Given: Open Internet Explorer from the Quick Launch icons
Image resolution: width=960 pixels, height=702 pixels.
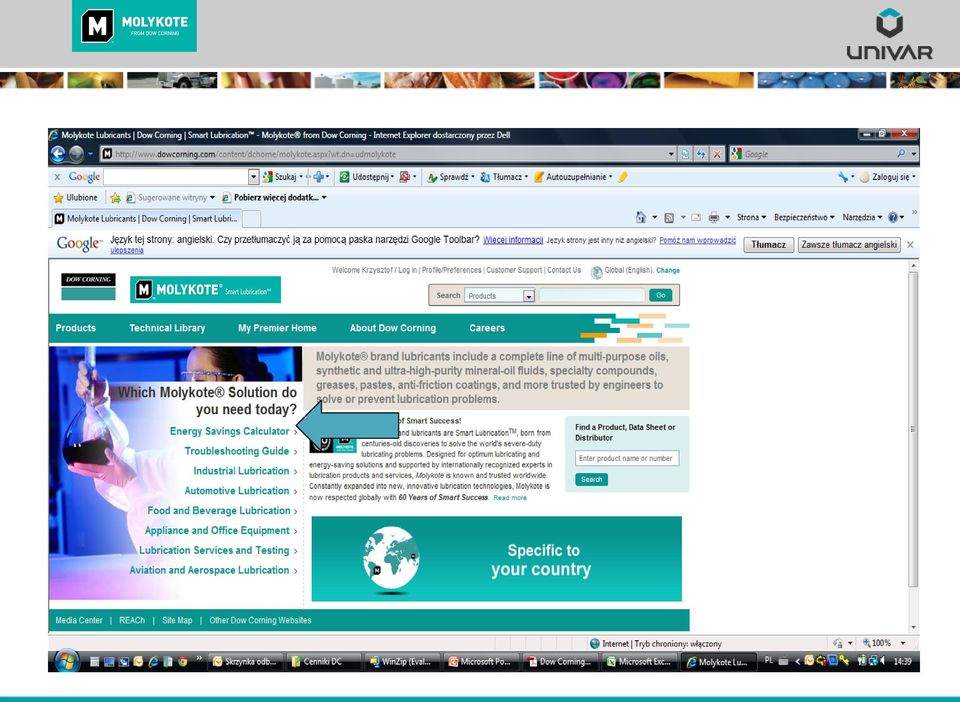Looking at the screenshot, I should [153, 662].
